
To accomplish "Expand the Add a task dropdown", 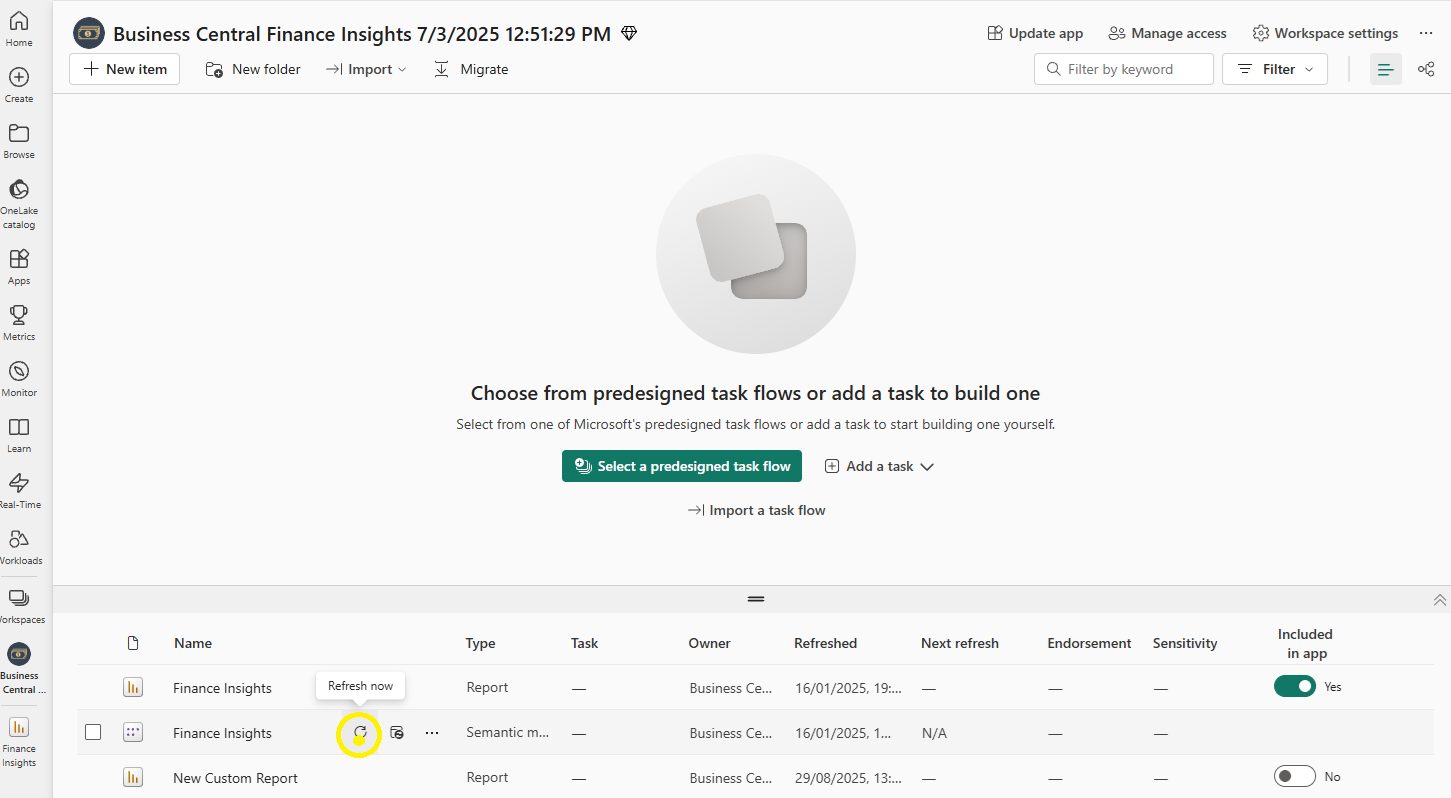I will (879, 466).
